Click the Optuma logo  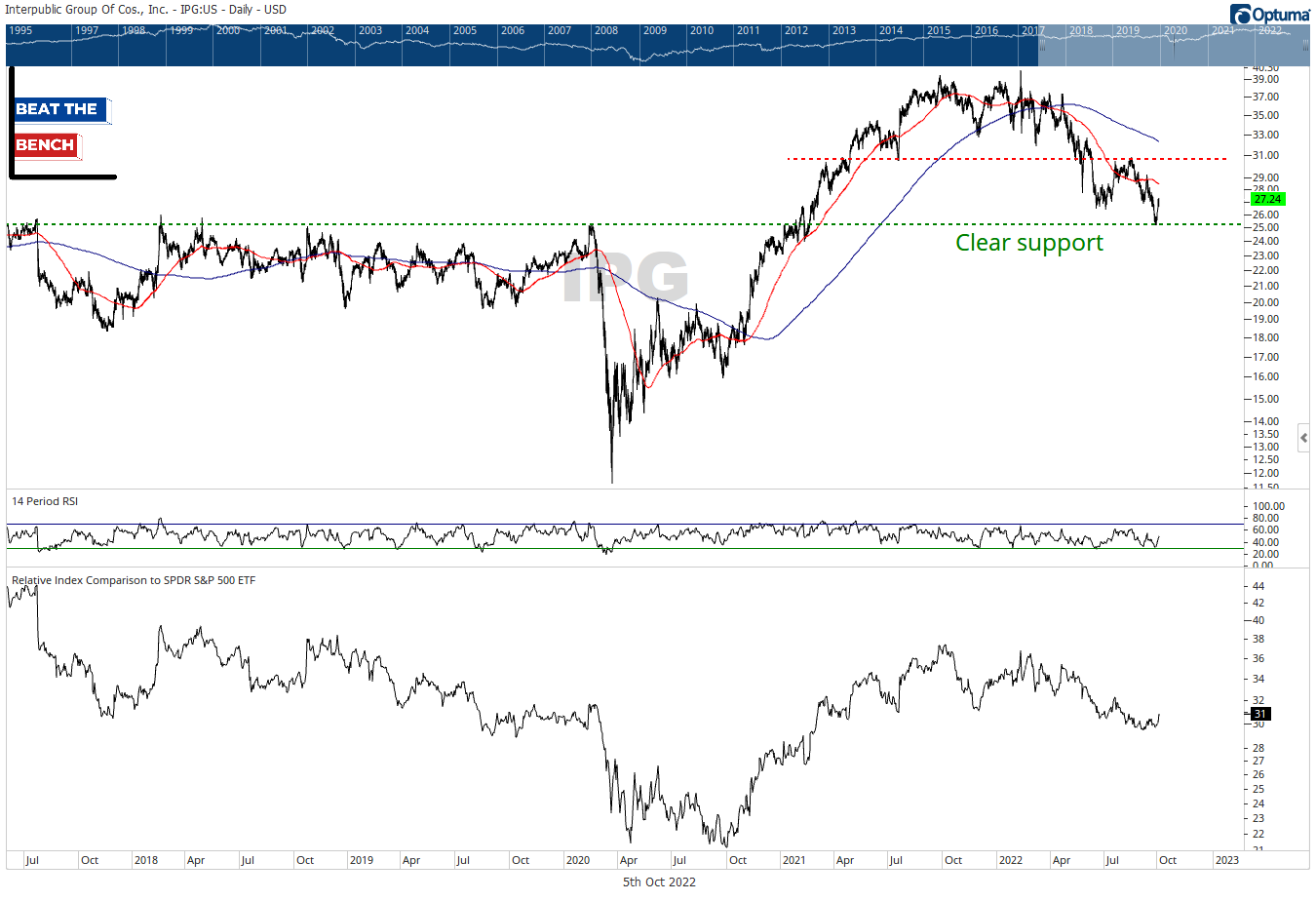coord(1270,15)
